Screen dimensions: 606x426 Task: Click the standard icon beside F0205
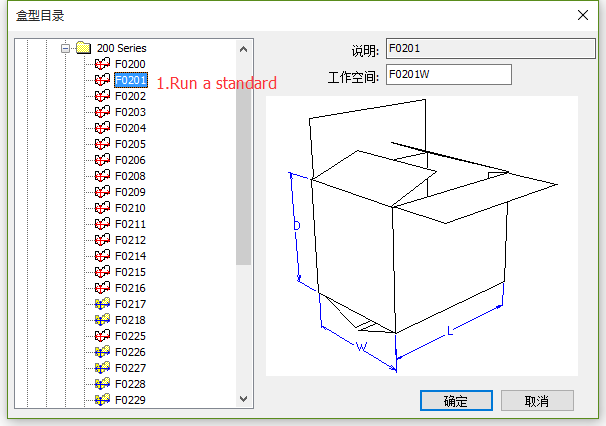point(102,144)
